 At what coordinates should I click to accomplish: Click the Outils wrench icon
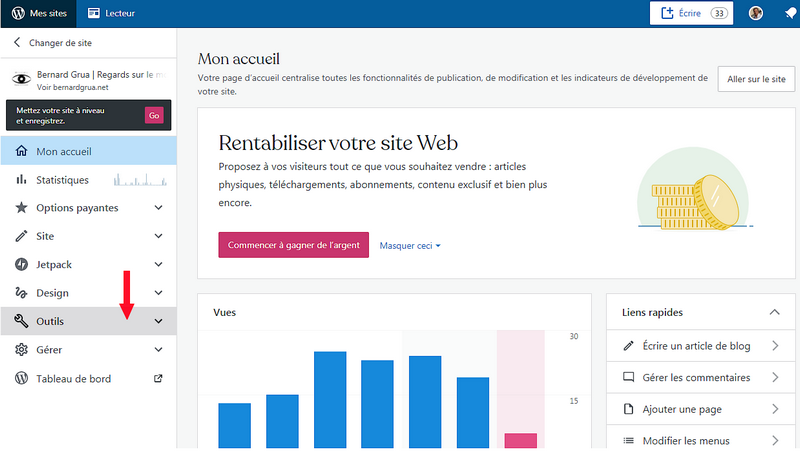21,321
